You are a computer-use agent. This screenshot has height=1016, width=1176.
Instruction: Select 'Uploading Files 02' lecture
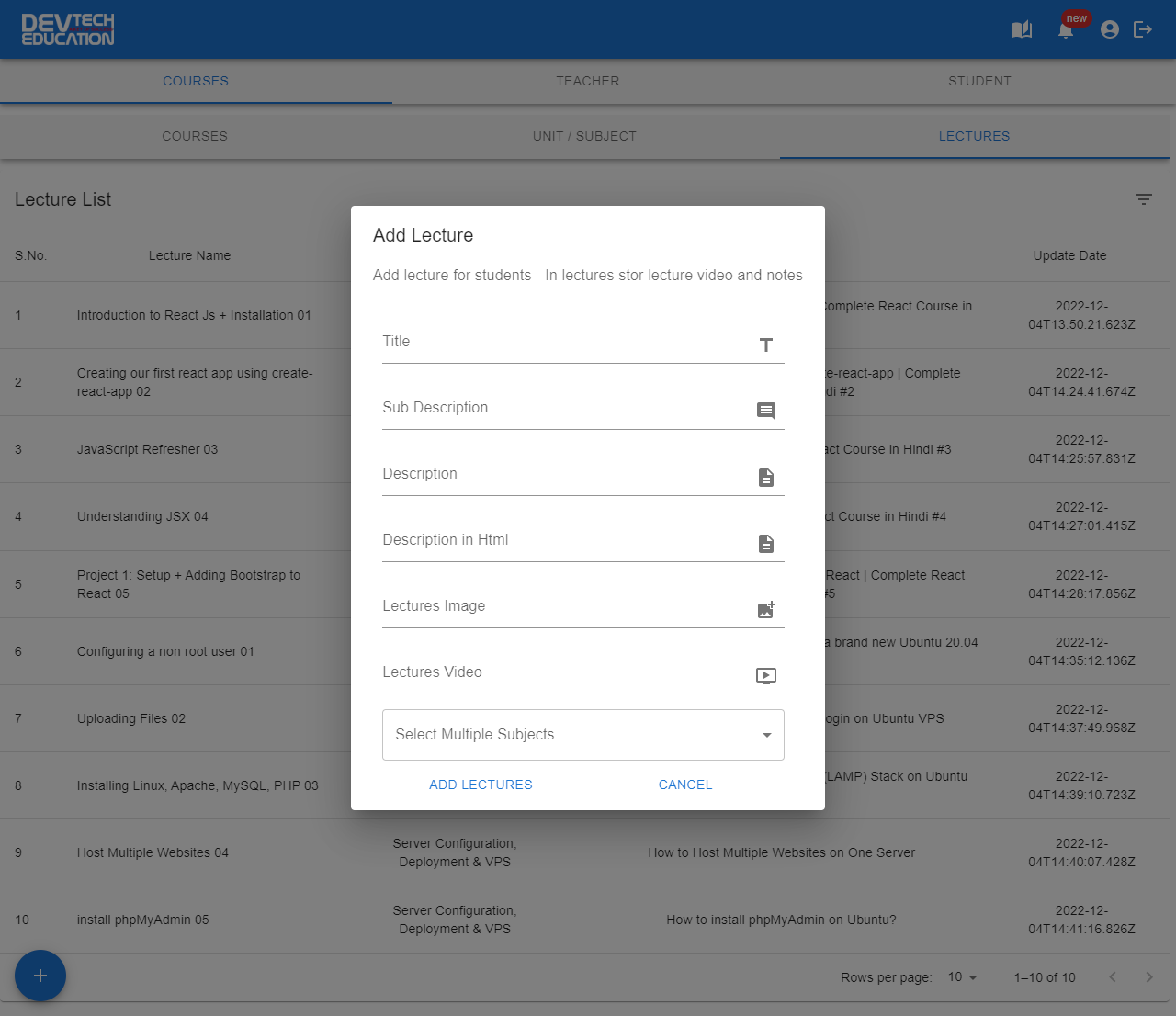click(x=131, y=718)
